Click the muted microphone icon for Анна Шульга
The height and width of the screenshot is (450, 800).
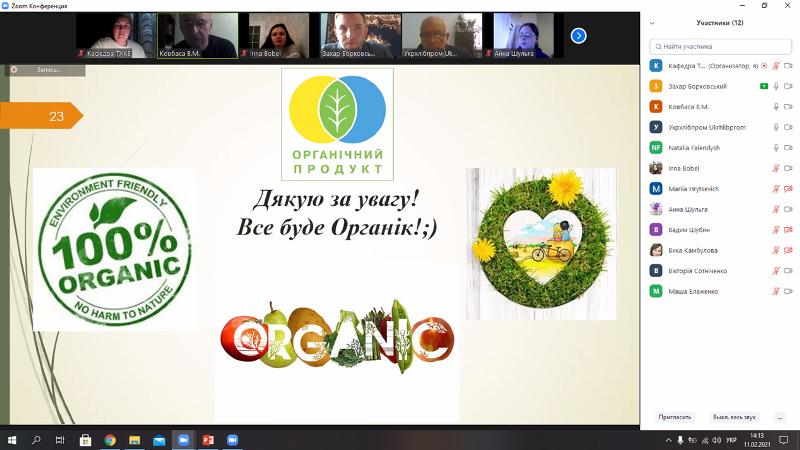click(x=776, y=209)
